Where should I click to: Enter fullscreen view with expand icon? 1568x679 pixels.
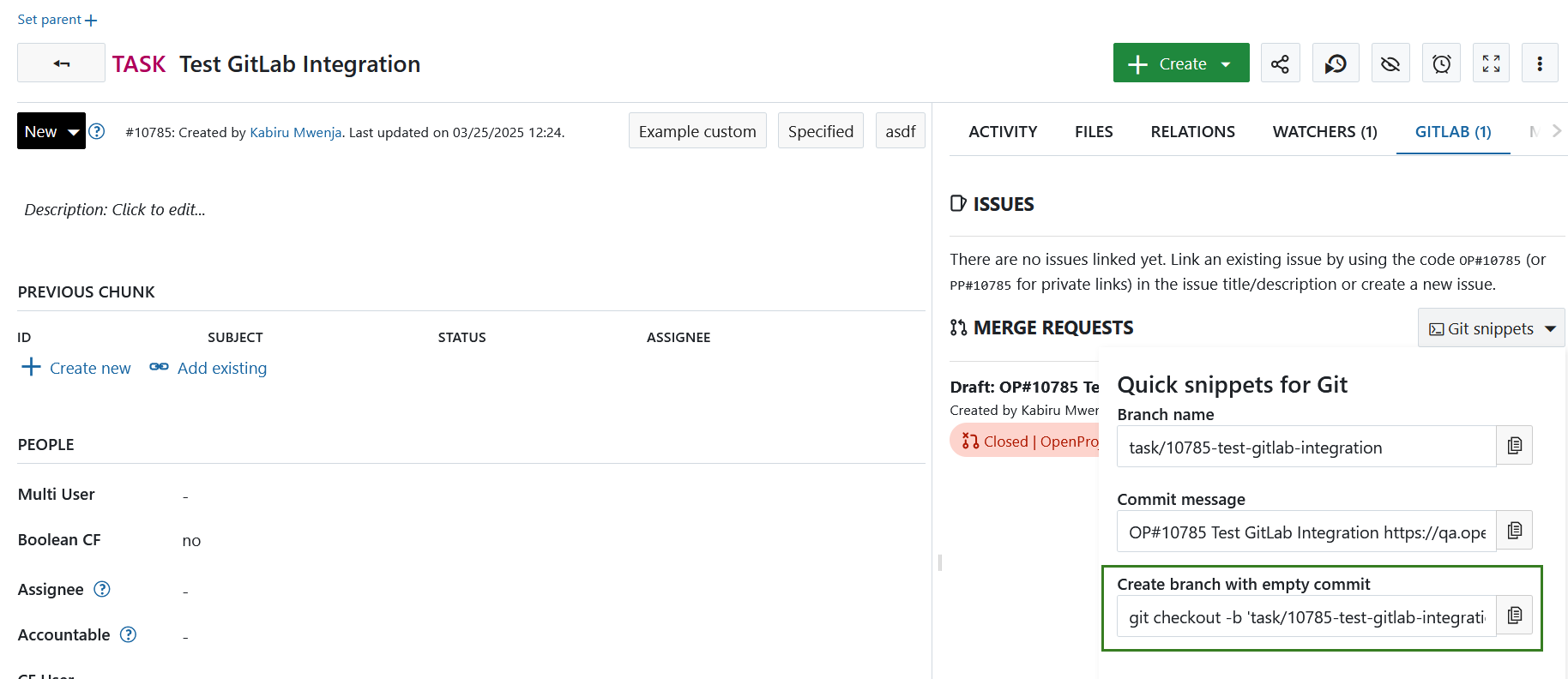click(x=1491, y=63)
